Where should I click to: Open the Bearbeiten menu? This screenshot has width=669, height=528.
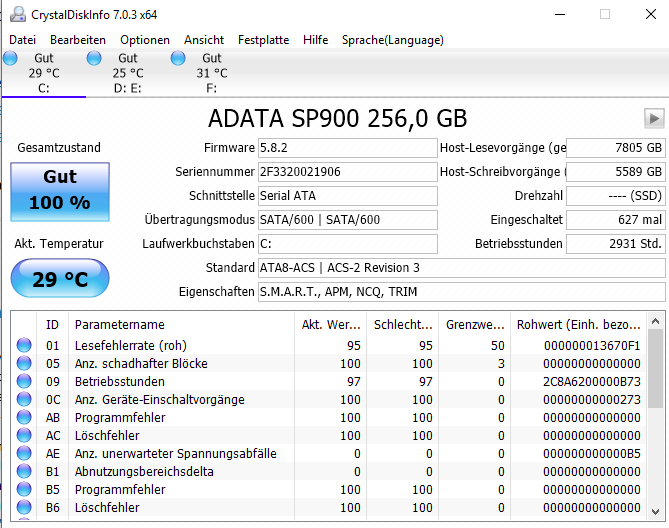point(78,40)
